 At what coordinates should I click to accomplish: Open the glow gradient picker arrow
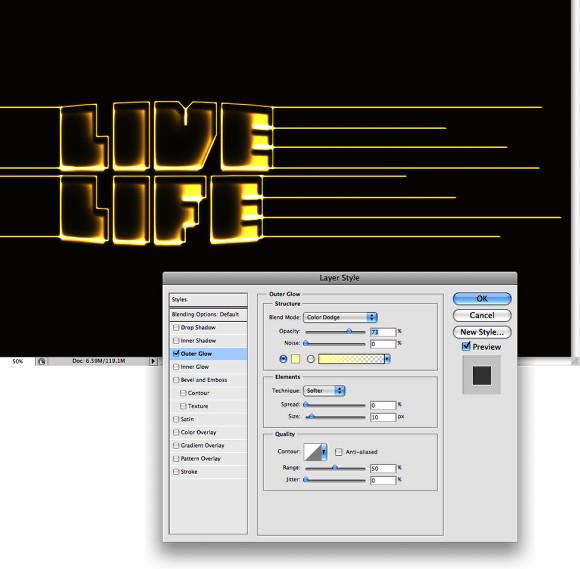[387, 359]
